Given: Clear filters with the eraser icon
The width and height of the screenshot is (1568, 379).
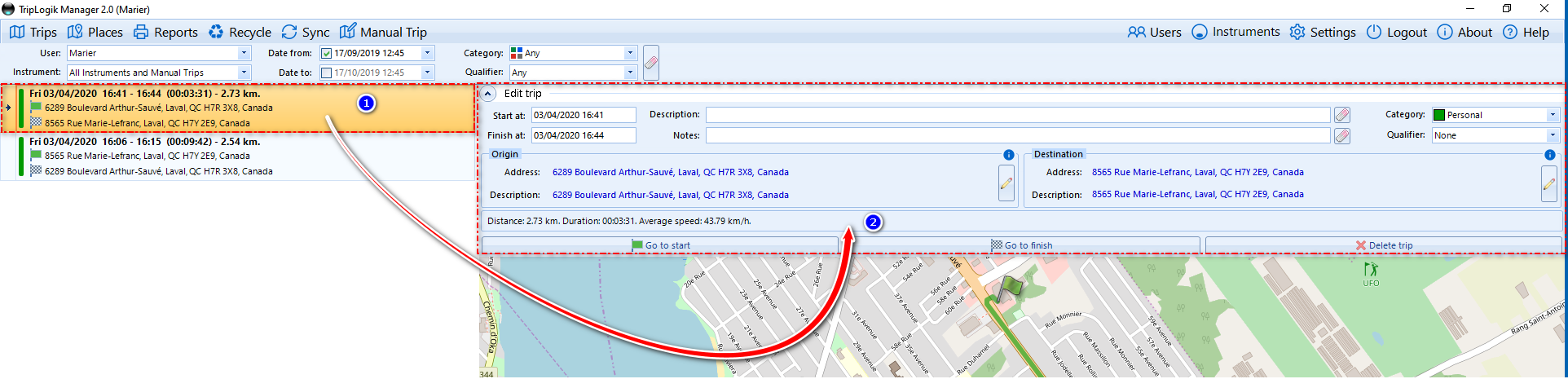Looking at the screenshot, I should click(x=651, y=63).
